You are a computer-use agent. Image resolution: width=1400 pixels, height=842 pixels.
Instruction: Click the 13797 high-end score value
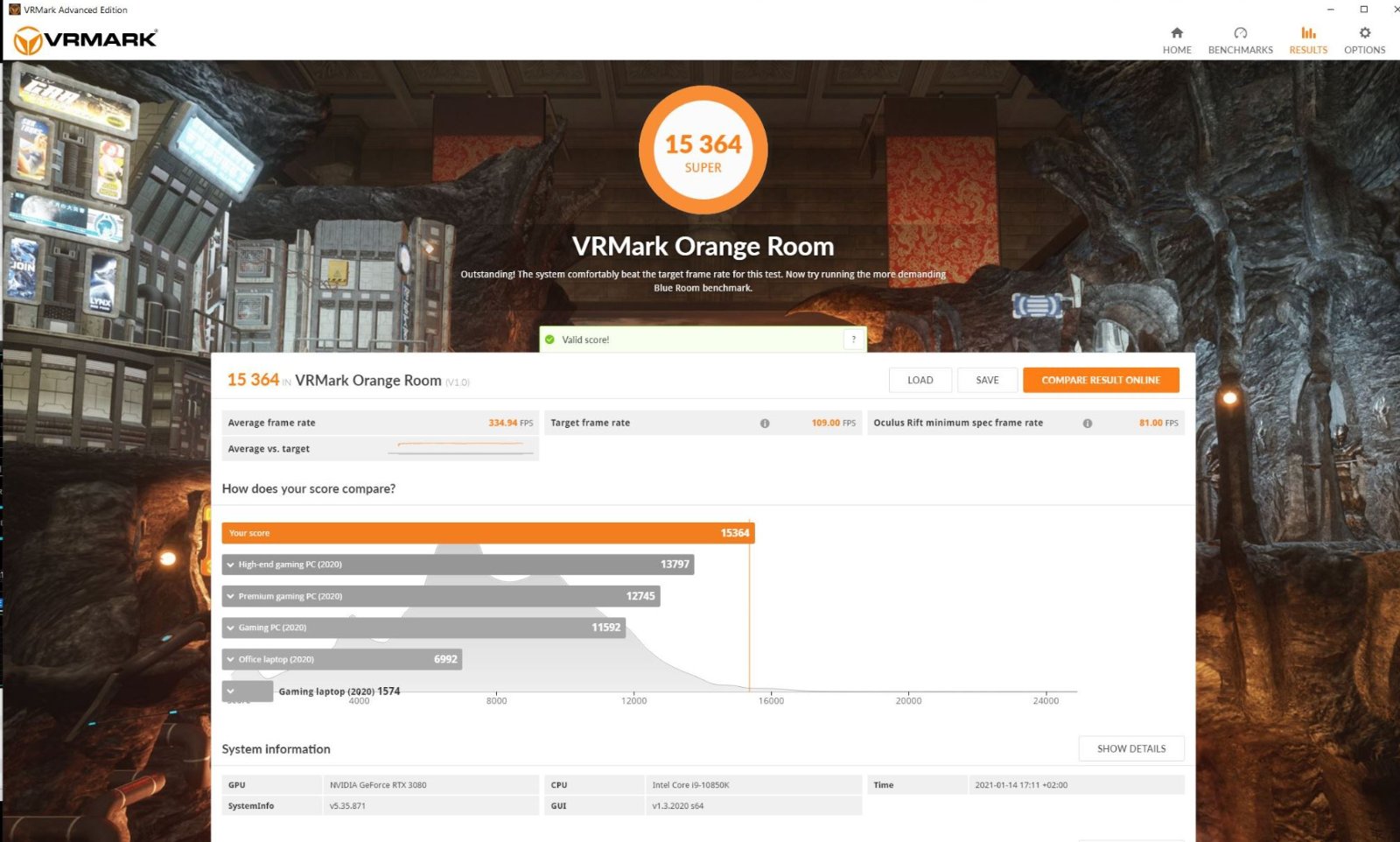(675, 565)
